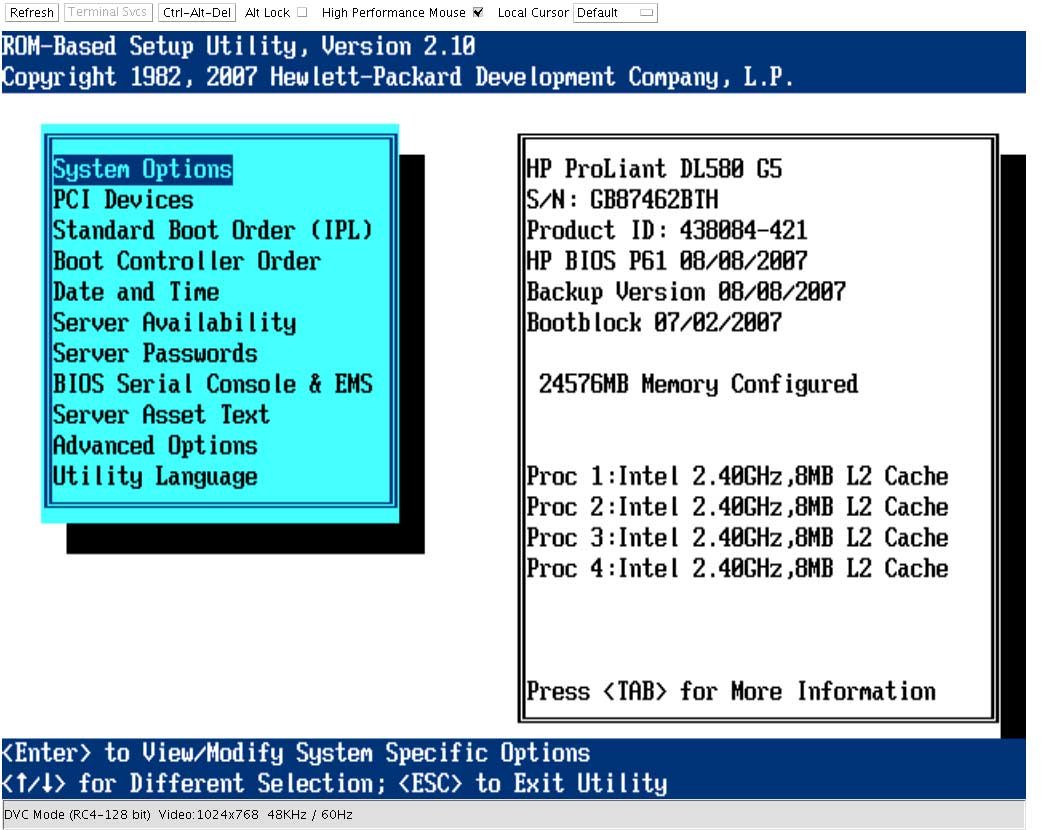Select the System Options menu entry

click(143, 169)
